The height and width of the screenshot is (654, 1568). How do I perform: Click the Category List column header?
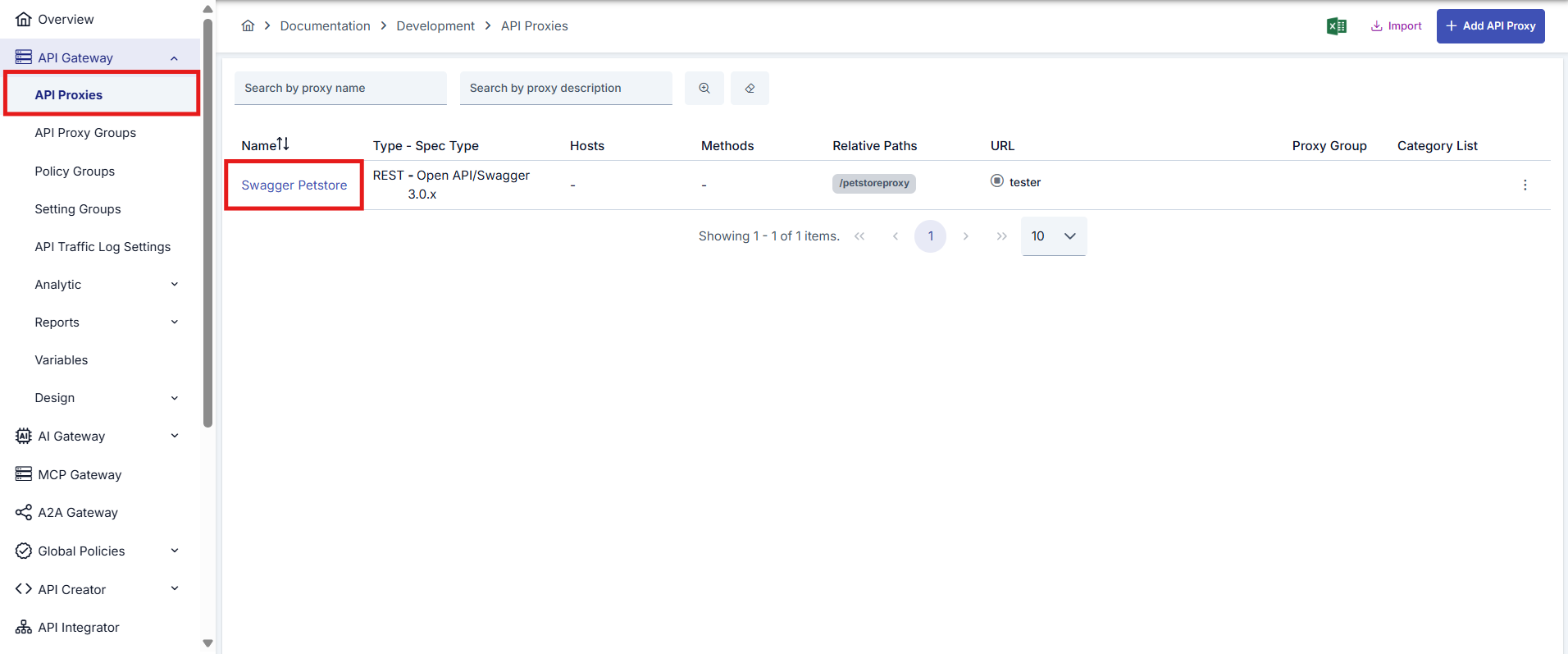pyautogui.click(x=1437, y=145)
